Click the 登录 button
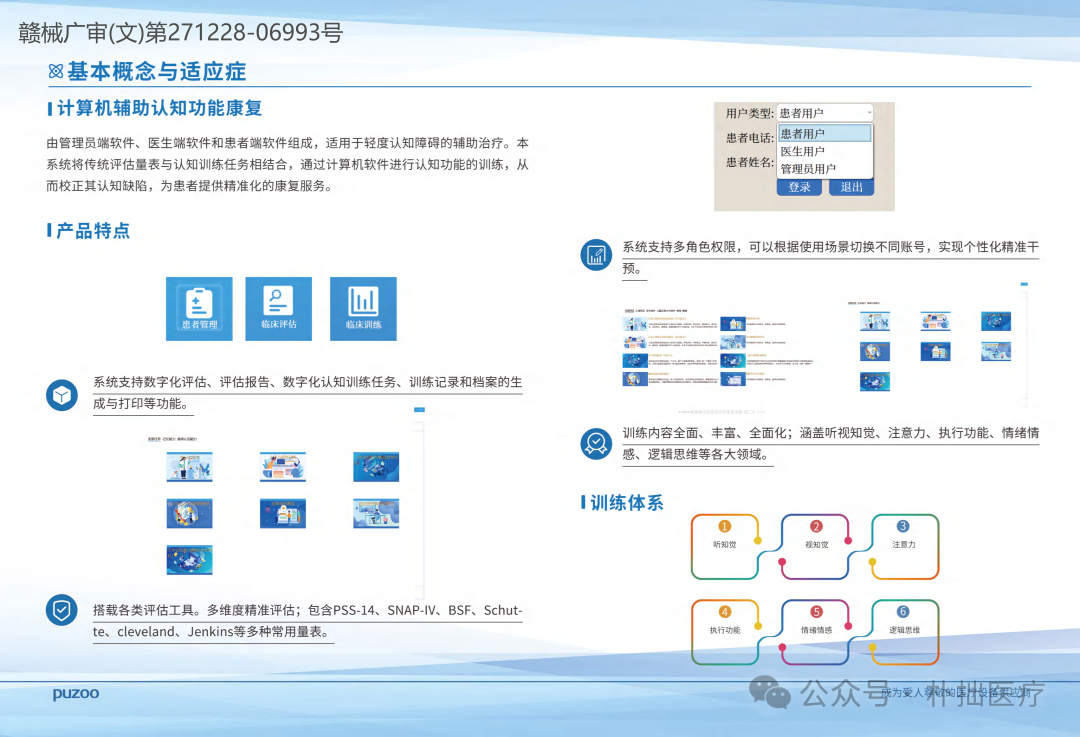 pyautogui.click(x=799, y=187)
